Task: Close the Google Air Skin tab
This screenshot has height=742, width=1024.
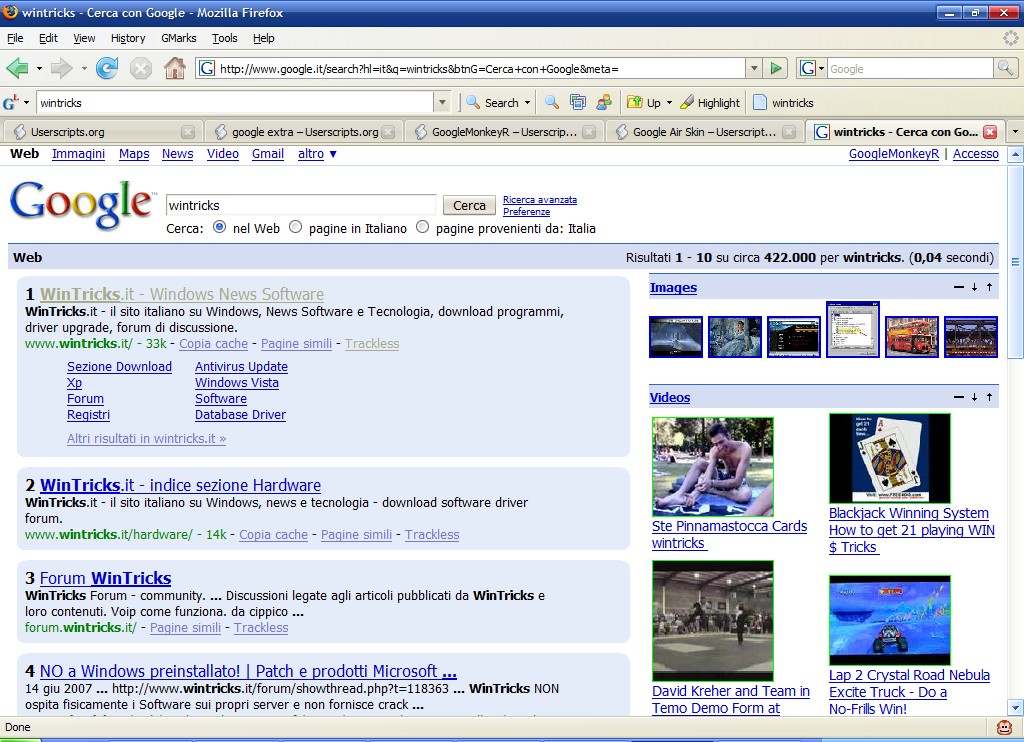Action: point(790,132)
